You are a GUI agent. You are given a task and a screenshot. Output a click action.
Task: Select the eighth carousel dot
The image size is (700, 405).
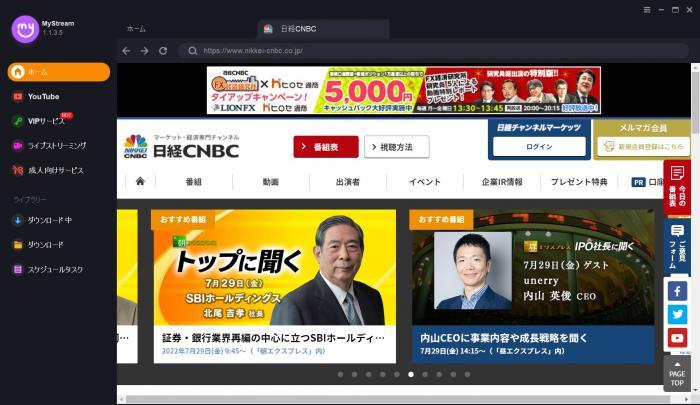(439, 374)
